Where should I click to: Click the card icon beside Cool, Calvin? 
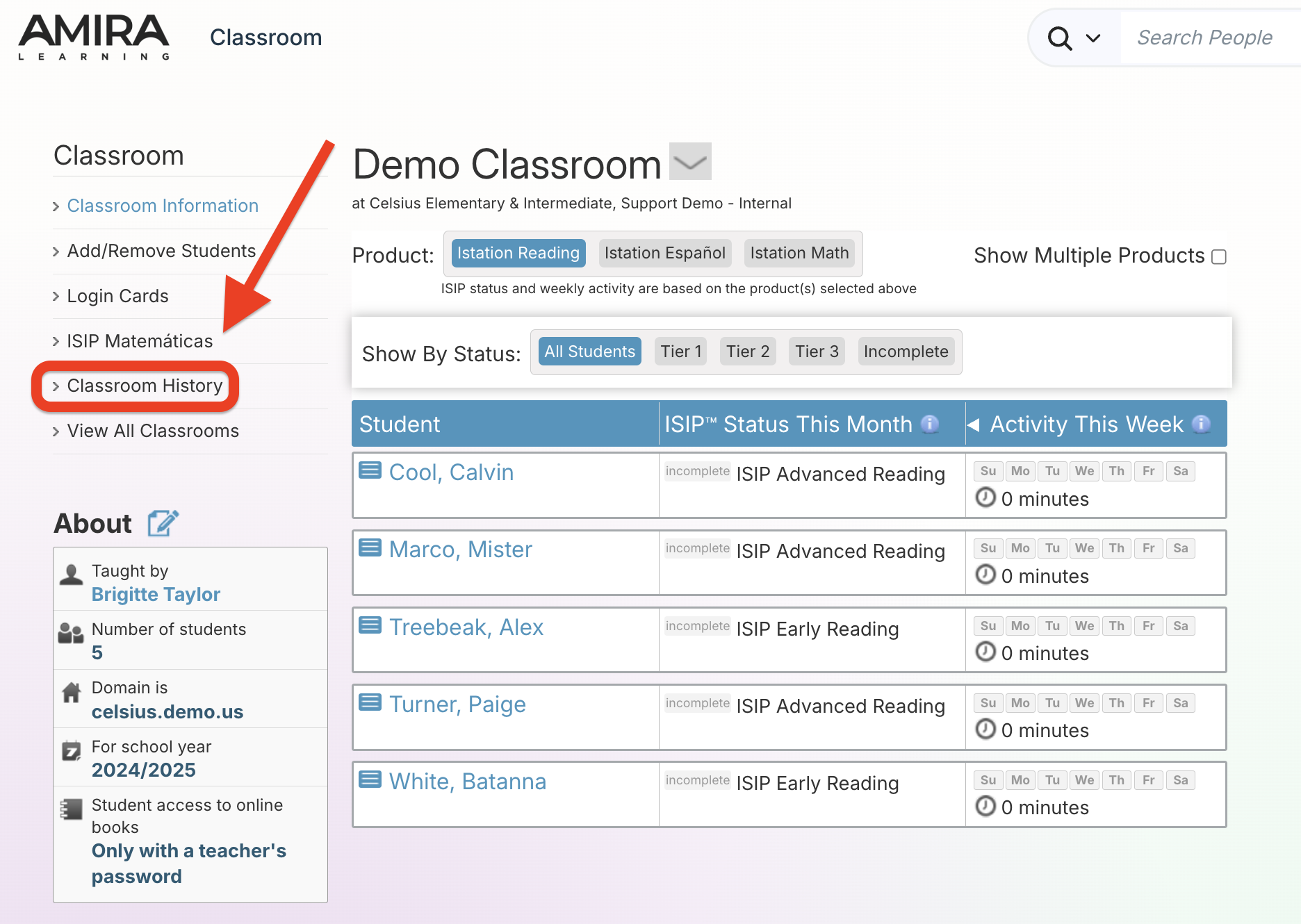click(x=370, y=470)
